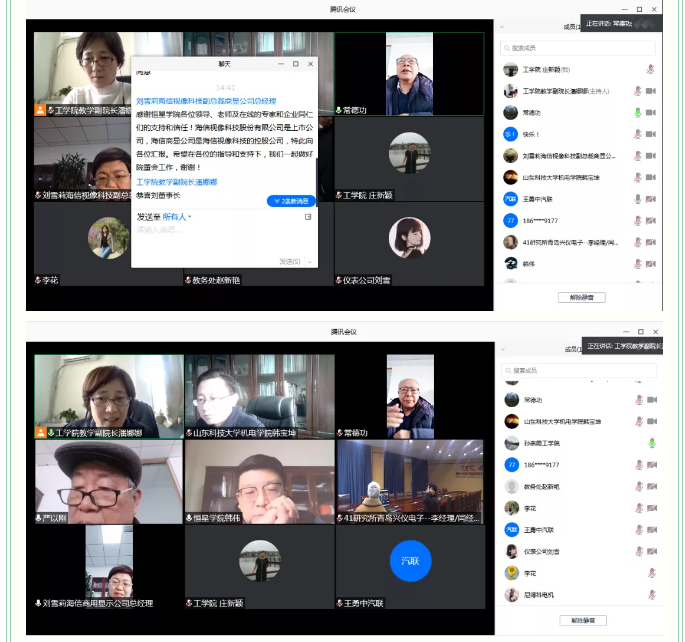
Task: Open the 发送至 所有人 recipient dropdown
Action: coord(176,217)
